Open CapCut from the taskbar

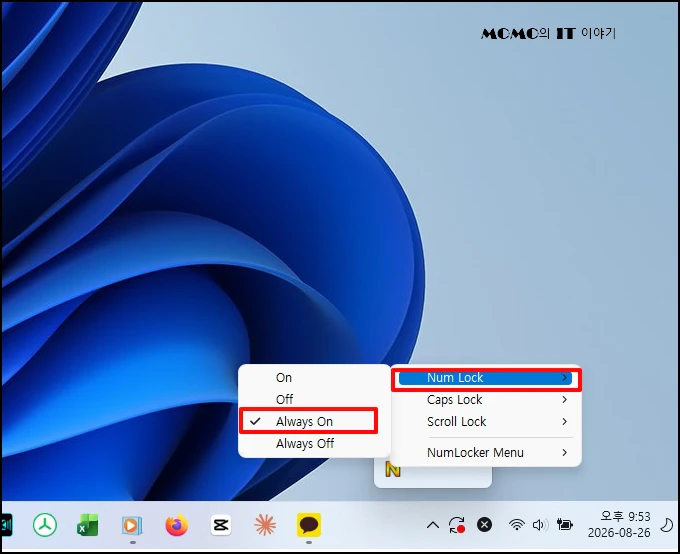tap(221, 525)
